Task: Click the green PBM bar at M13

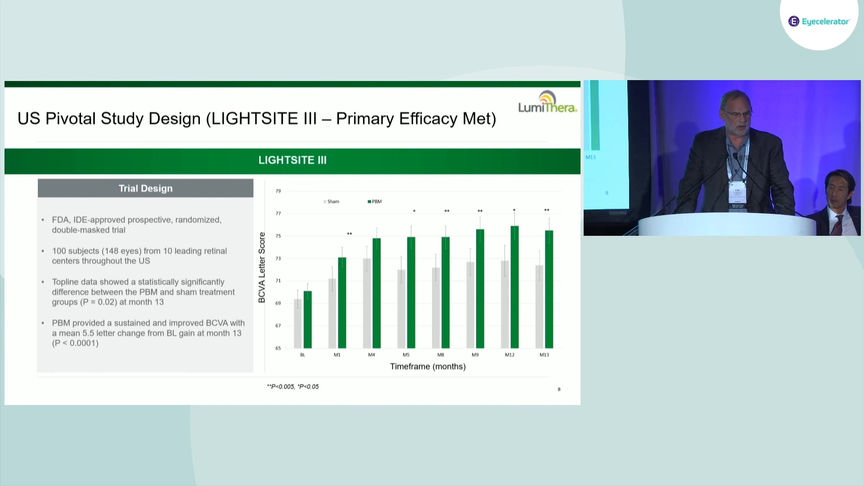Action: click(x=549, y=289)
